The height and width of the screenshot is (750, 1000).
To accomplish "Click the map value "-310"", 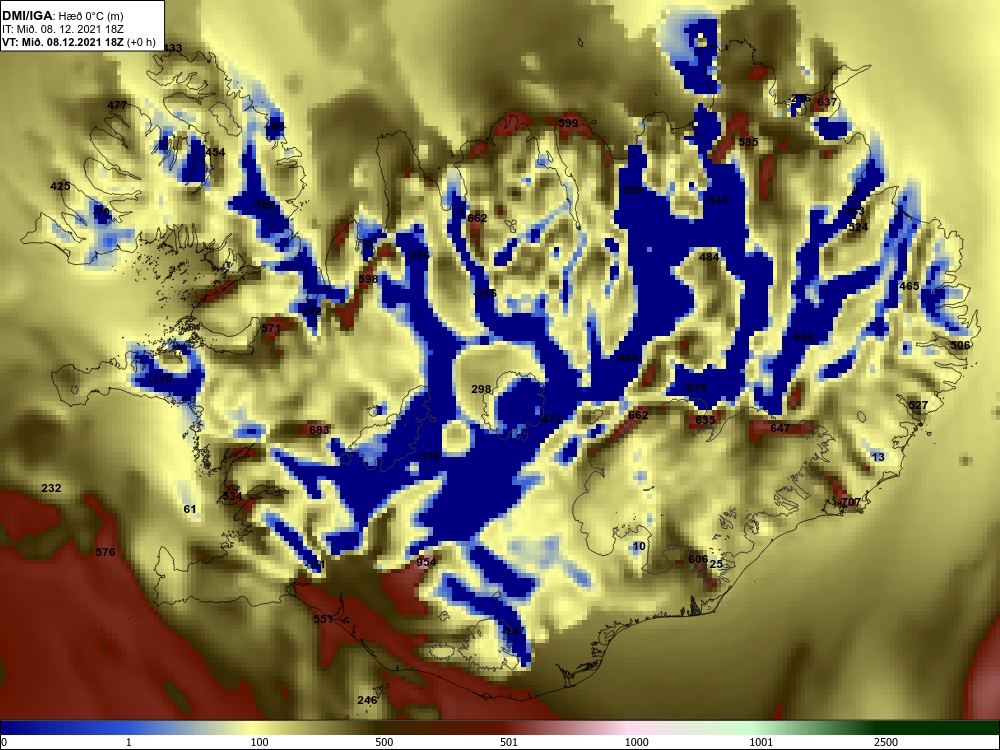I will point(429,456).
